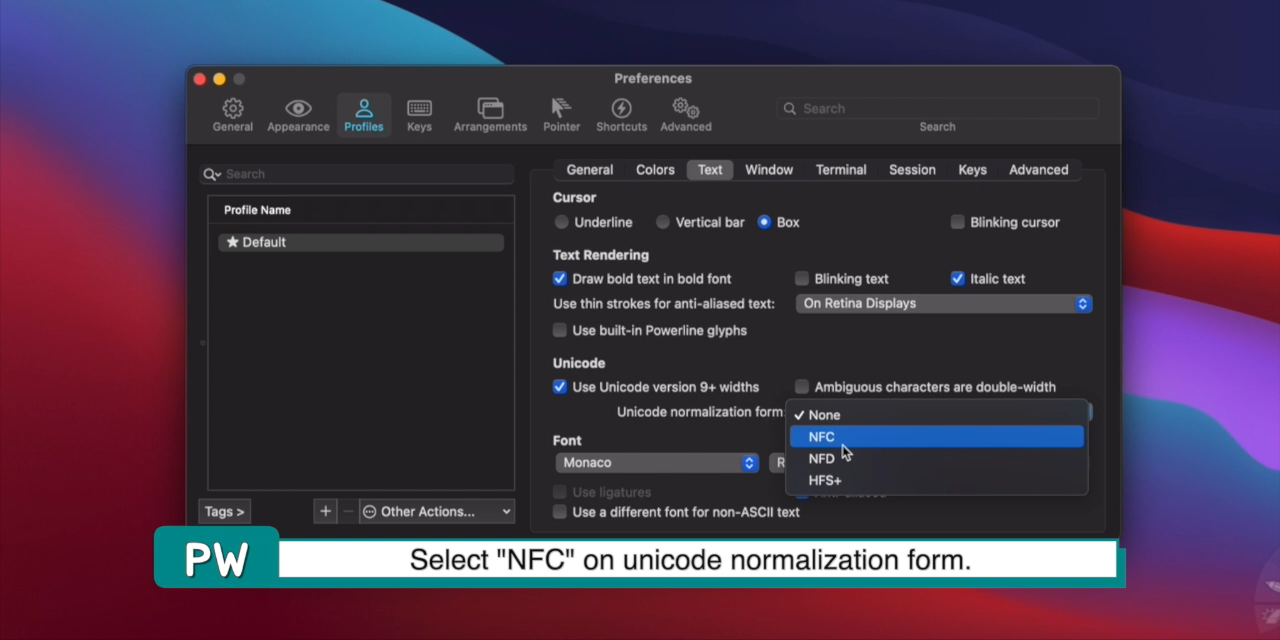
Task: Enable Ambiguous characters are double-width
Action: tap(802, 387)
